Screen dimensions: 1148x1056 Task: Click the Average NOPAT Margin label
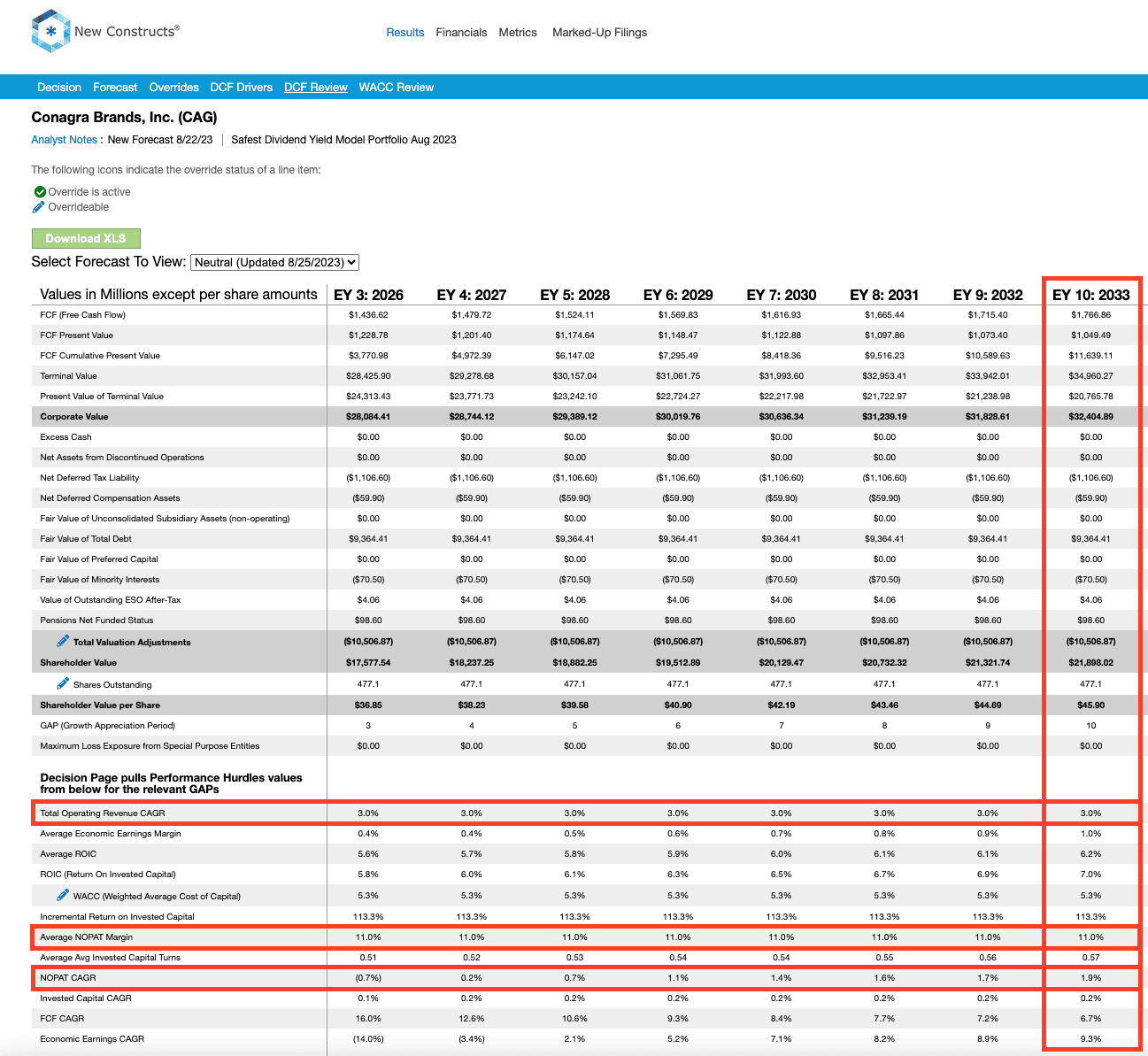click(x=87, y=937)
